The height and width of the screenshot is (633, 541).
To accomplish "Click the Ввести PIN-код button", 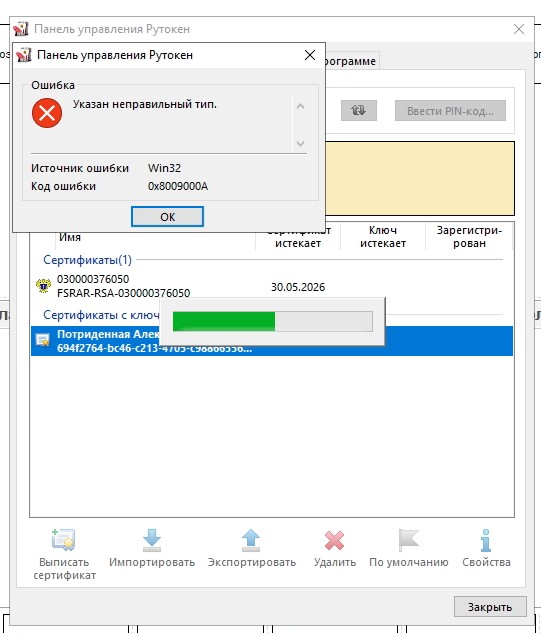I will pos(450,111).
